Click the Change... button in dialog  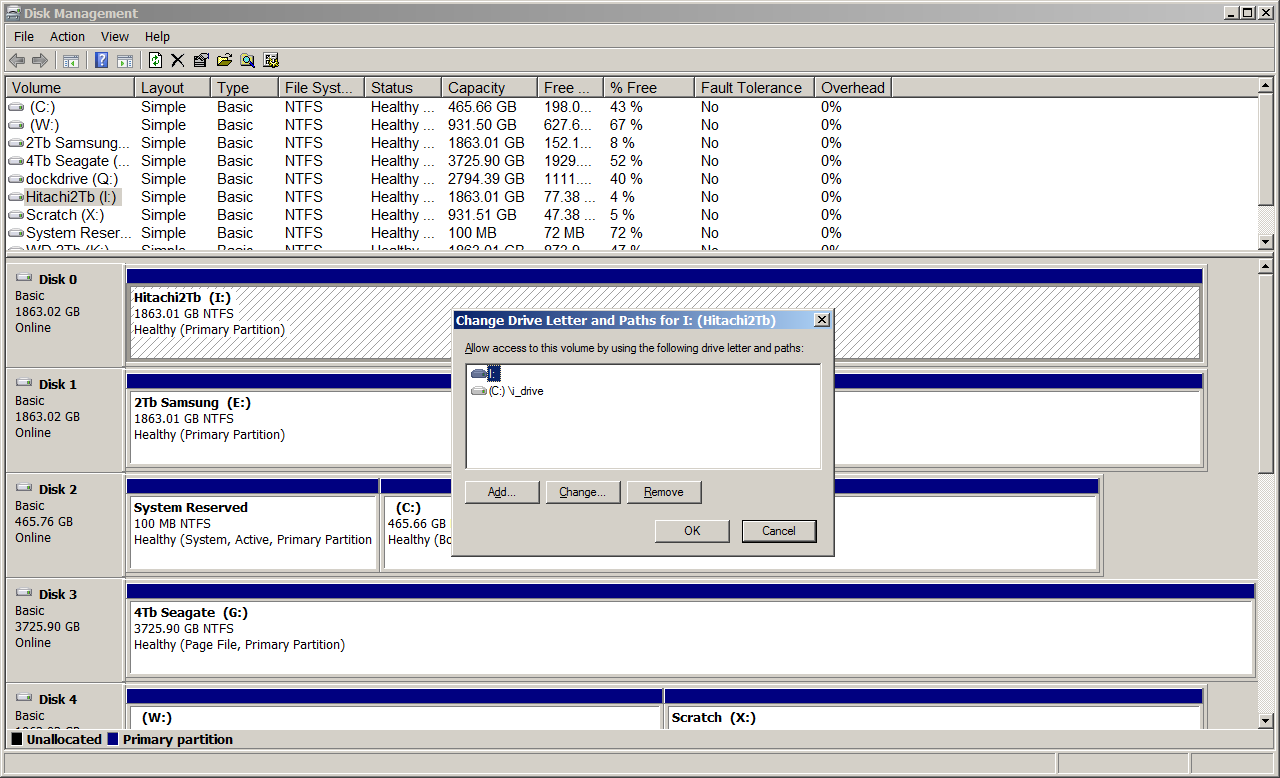[x=583, y=492]
